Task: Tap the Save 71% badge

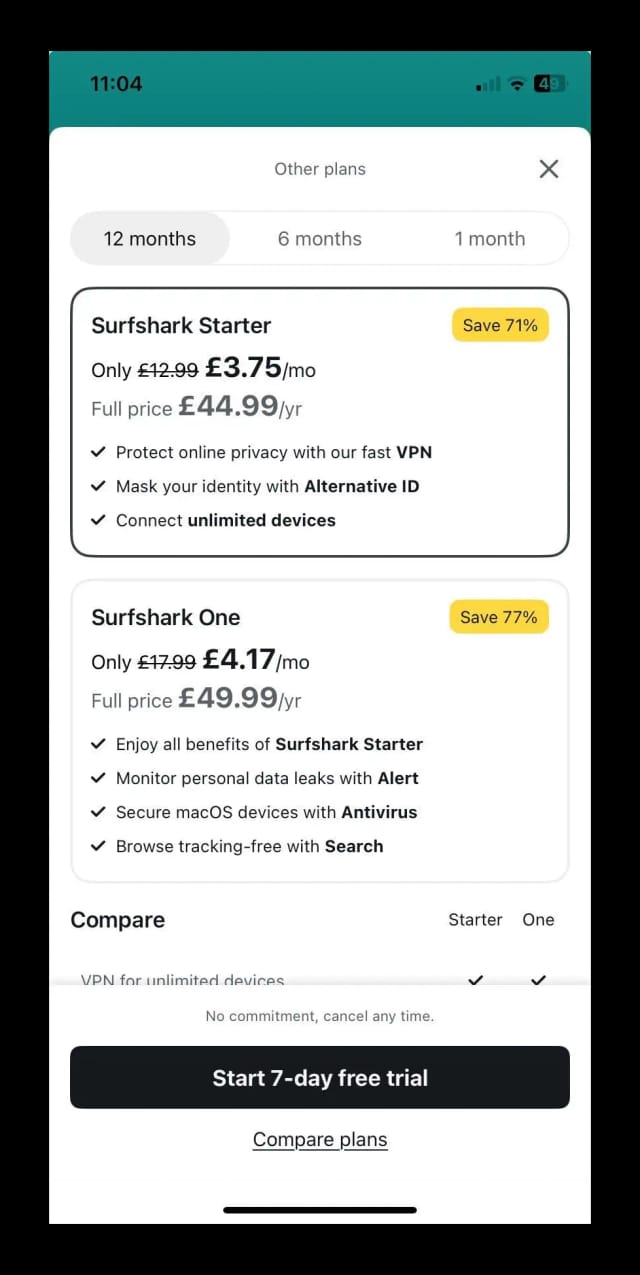Action: point(500,325)
